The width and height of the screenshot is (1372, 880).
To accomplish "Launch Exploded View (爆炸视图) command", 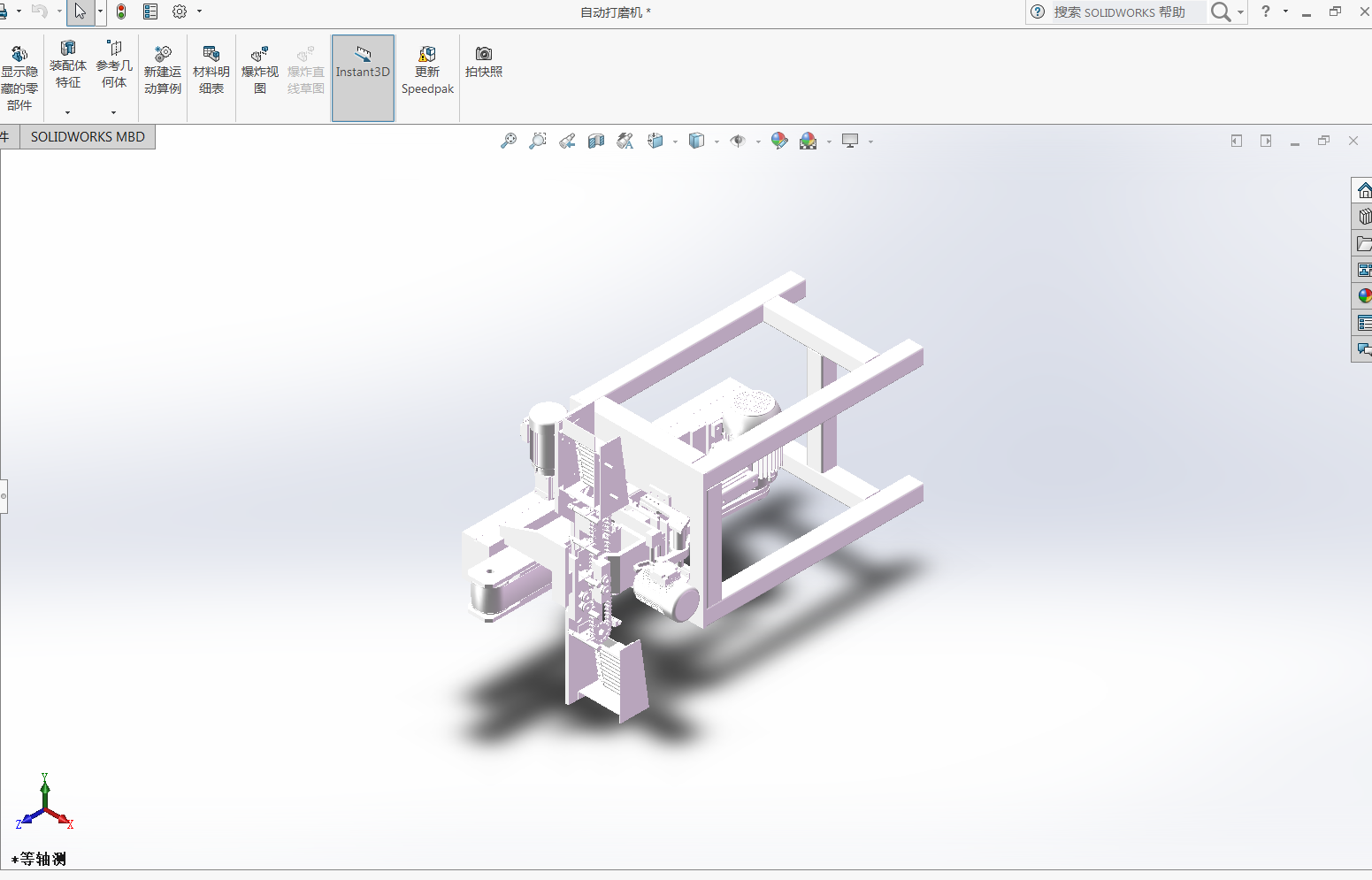I will pyautogui.click(x=260, y=71).
